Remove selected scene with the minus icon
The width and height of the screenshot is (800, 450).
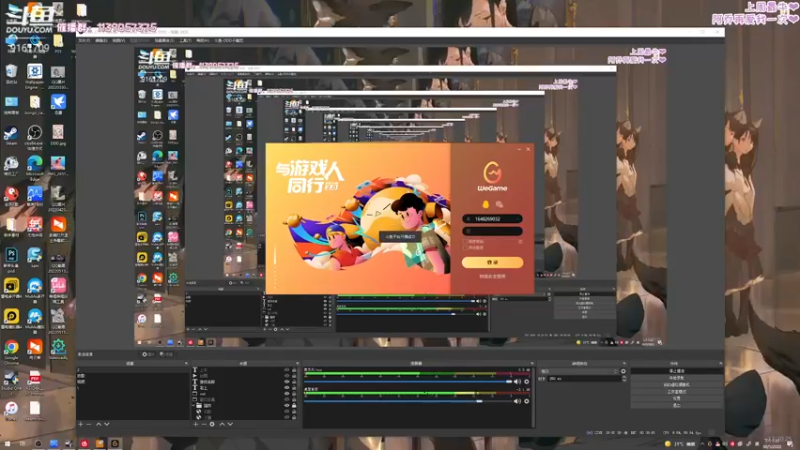(89, 424)
